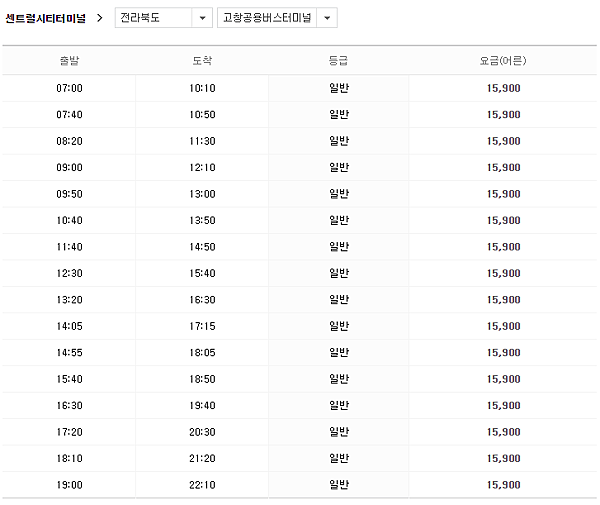Click the 12:10 arrival time
600x505 pixels.
tap(202, 167)
